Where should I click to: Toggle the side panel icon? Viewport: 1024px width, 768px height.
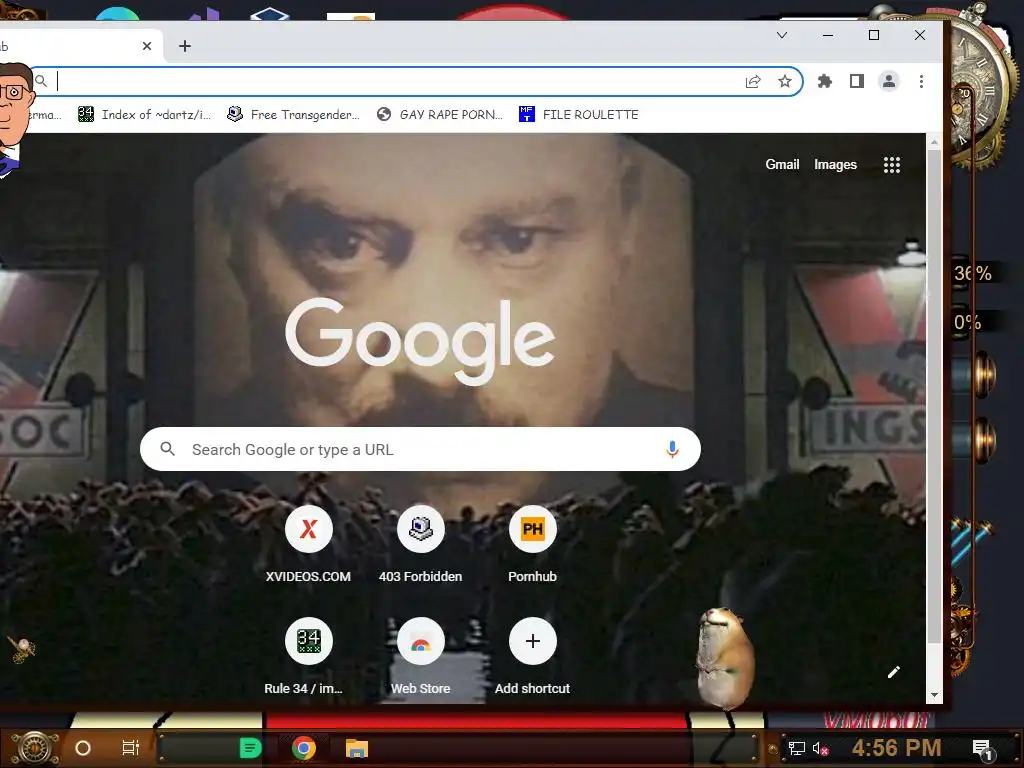click(x=857, y=81)
